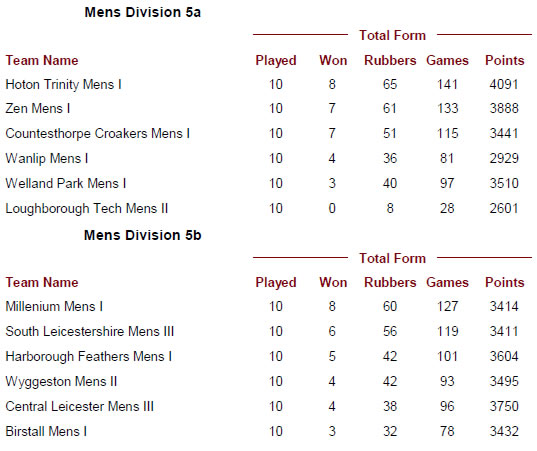537x451 pixels.
Task: Select South Leicestershire Mens III team
Action: (90, 331)
